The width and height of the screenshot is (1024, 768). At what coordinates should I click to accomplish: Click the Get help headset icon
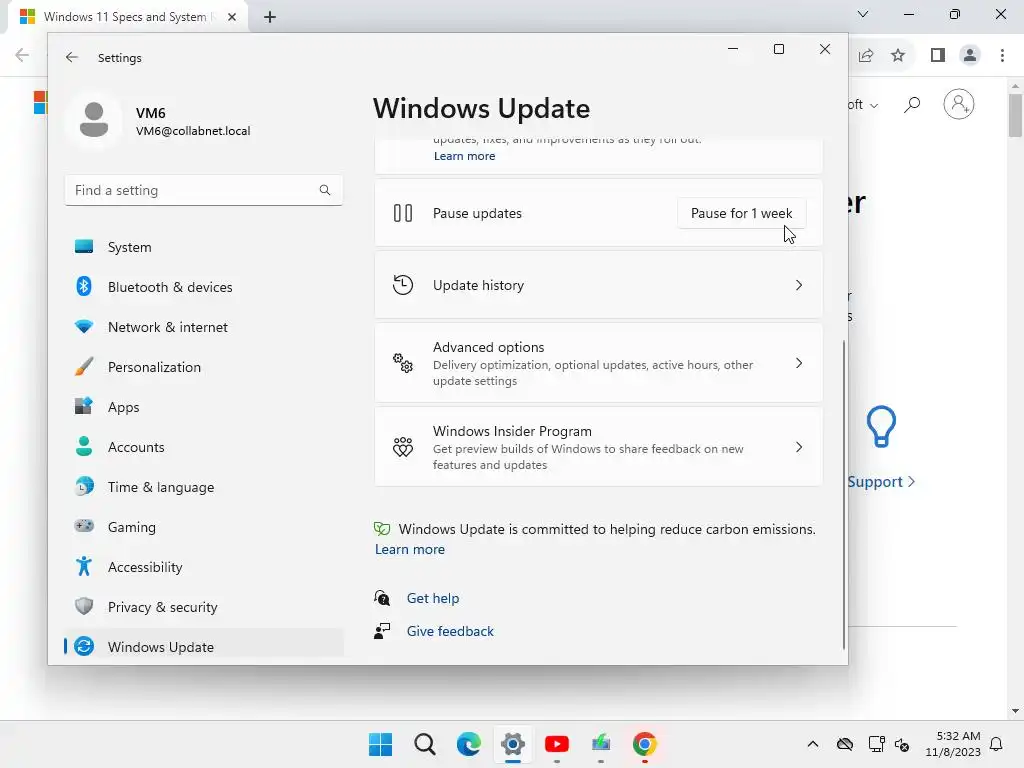click(x=382, y=598)
